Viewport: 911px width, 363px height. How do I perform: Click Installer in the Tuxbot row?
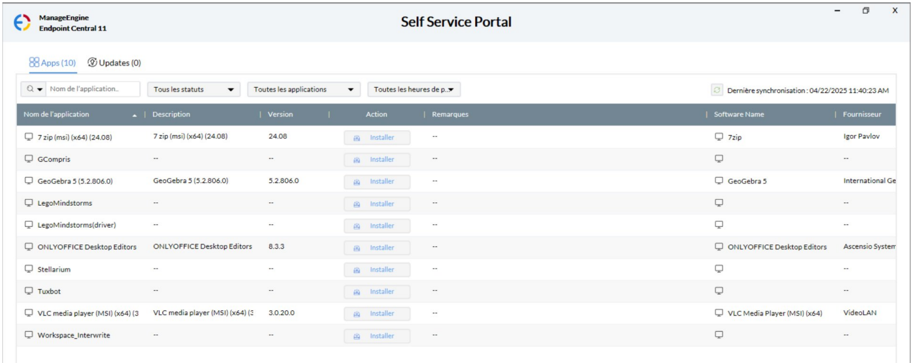[x=377, y=292]
